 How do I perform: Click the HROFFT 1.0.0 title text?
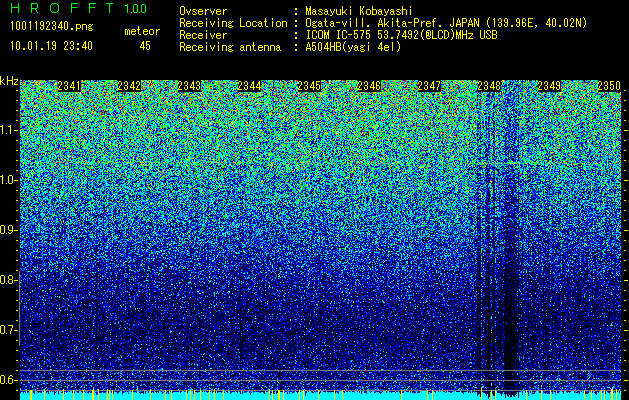[78, 8]
